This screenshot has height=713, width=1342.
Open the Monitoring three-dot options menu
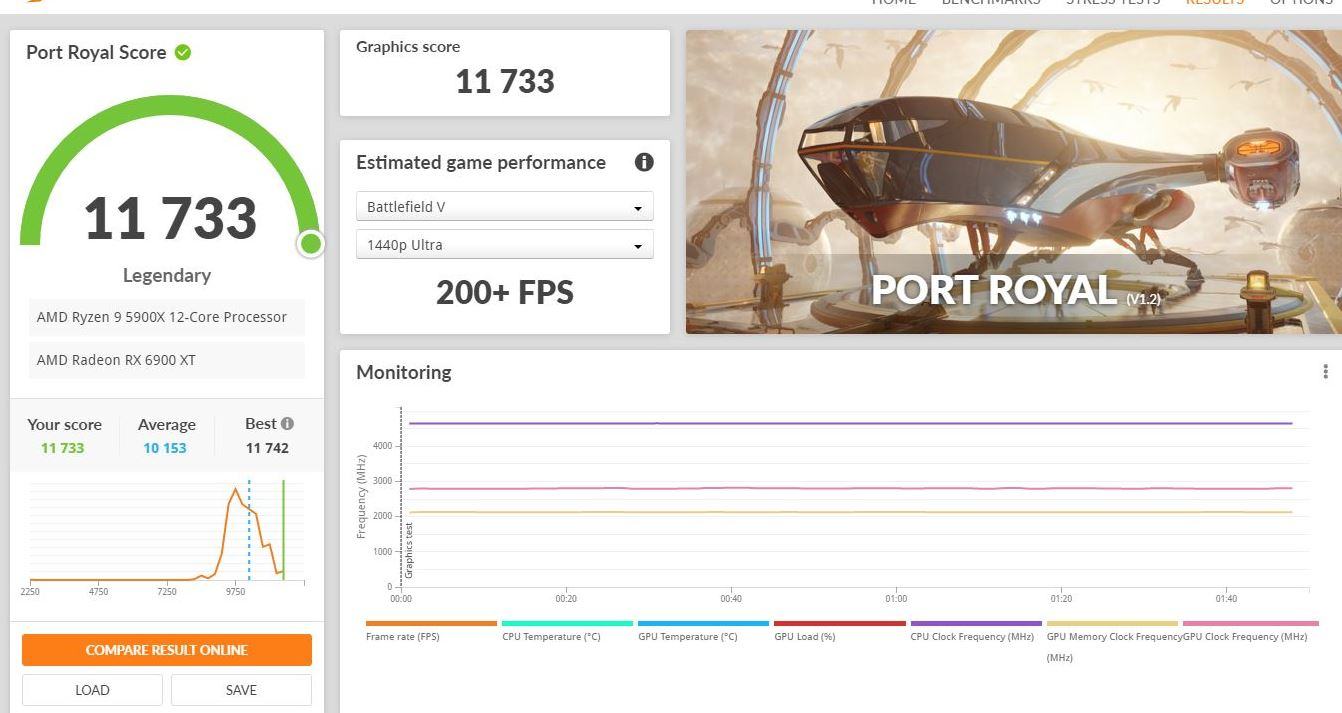tap(1325, 372)
